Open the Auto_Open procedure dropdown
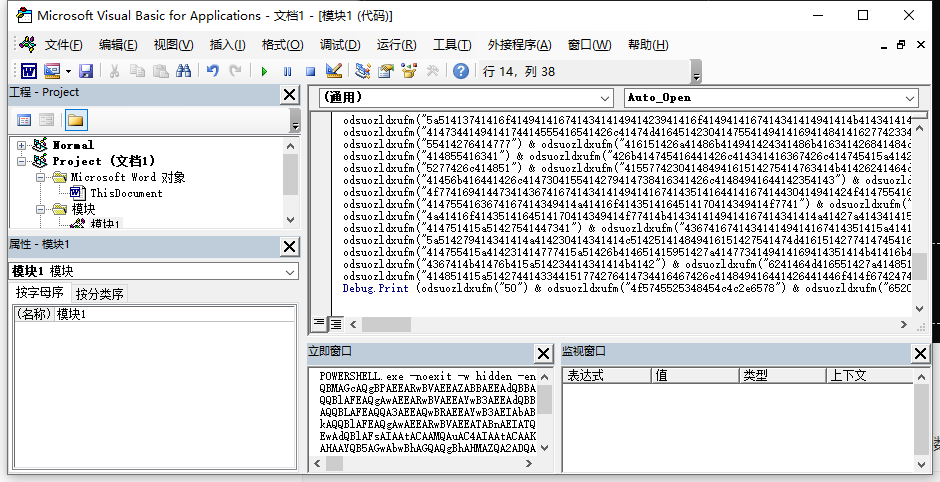 (910, 98)
